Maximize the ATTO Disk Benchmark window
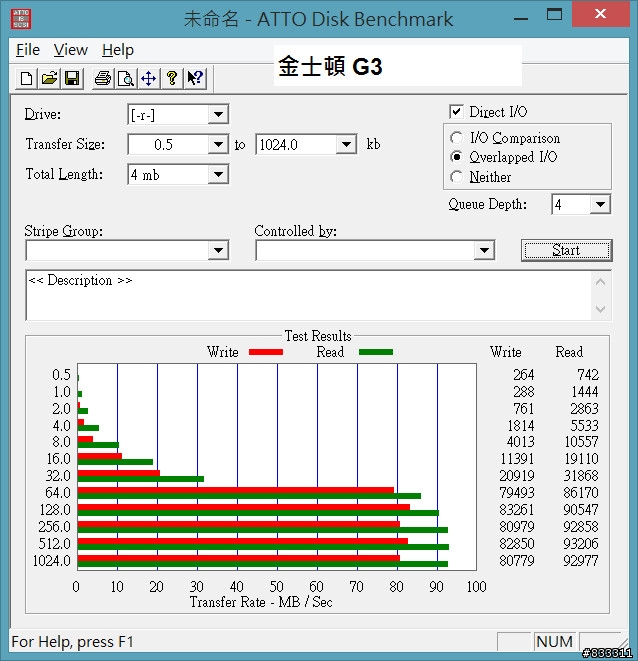Screen dimensions: 638x661 pos(554,15)
